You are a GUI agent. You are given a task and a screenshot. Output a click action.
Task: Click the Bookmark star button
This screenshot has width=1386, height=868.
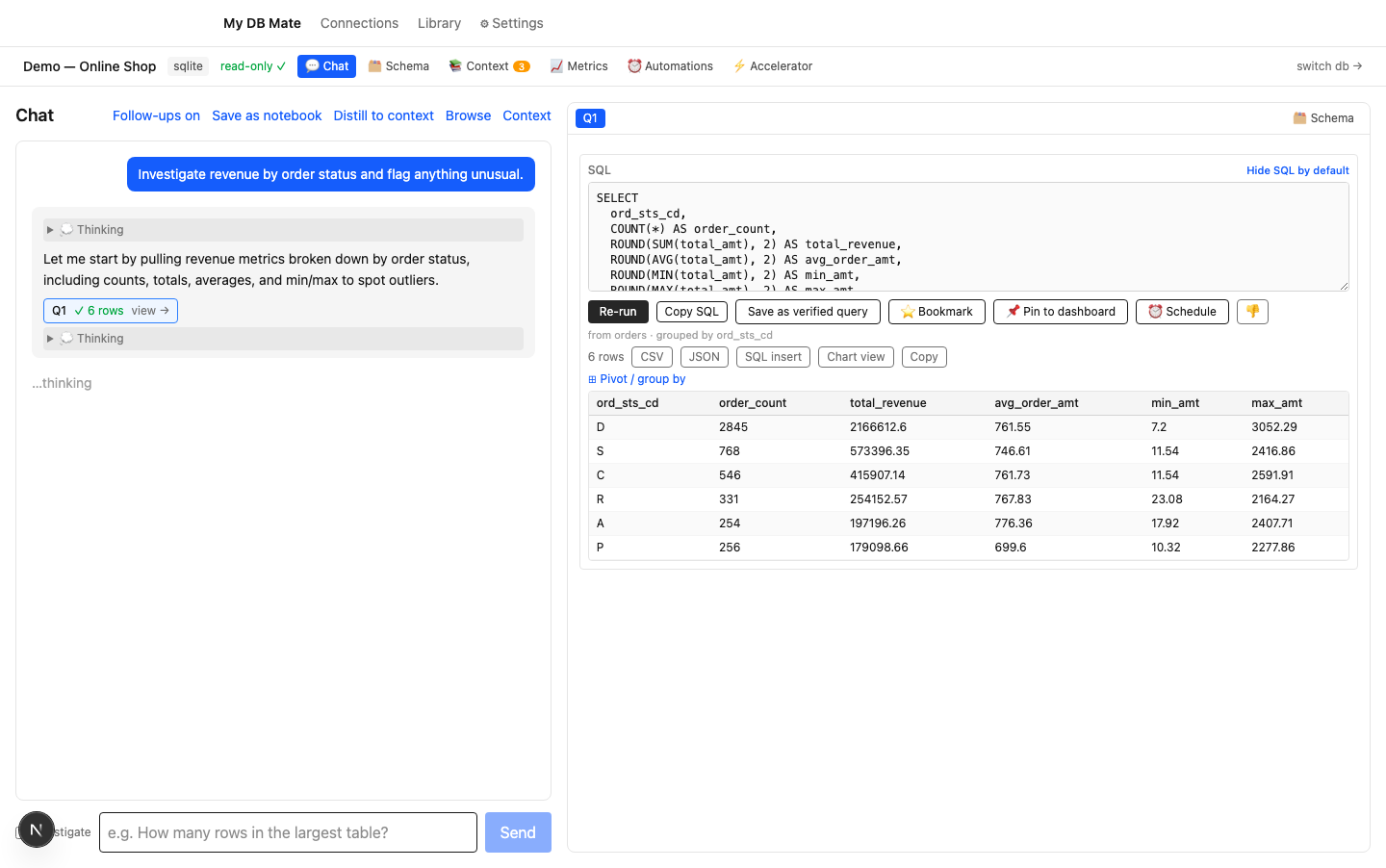tap(937, 312)
